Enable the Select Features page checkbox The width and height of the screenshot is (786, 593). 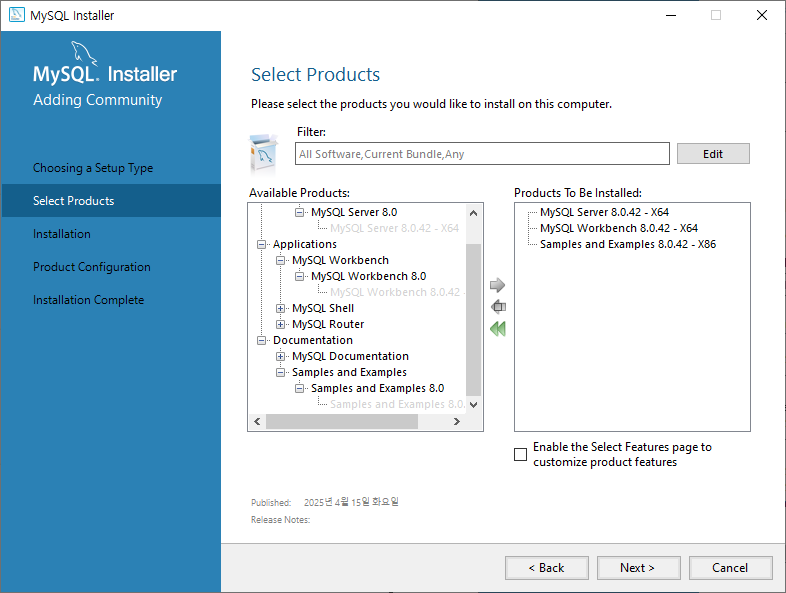coord(521,454)
